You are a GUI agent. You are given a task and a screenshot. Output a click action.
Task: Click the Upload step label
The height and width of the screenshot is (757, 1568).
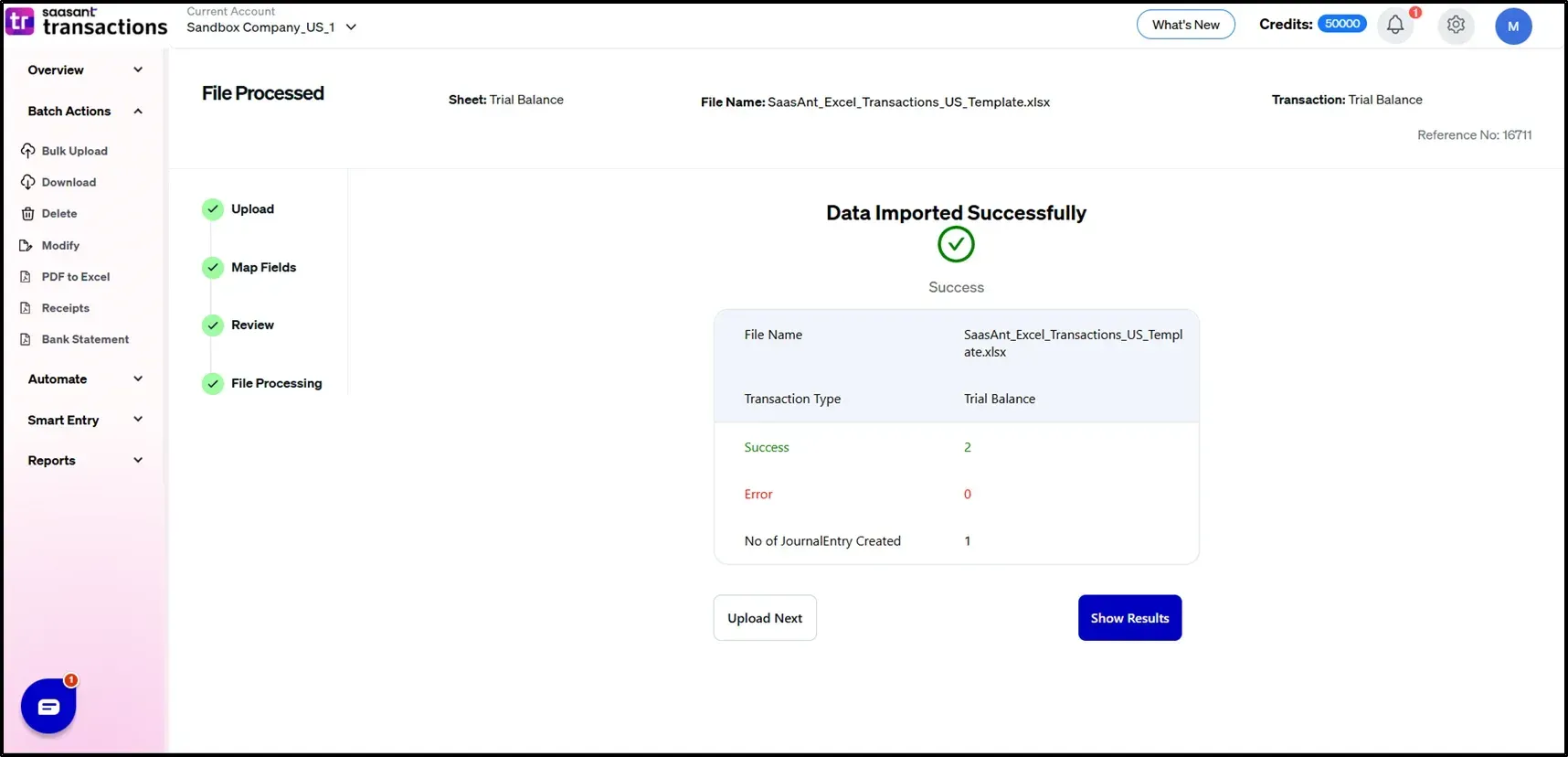(252, 209)
